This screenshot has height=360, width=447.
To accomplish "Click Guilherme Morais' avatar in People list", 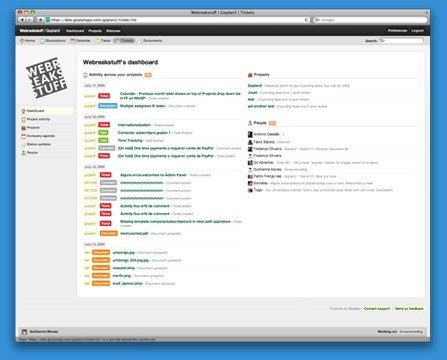I will [250, 169].
